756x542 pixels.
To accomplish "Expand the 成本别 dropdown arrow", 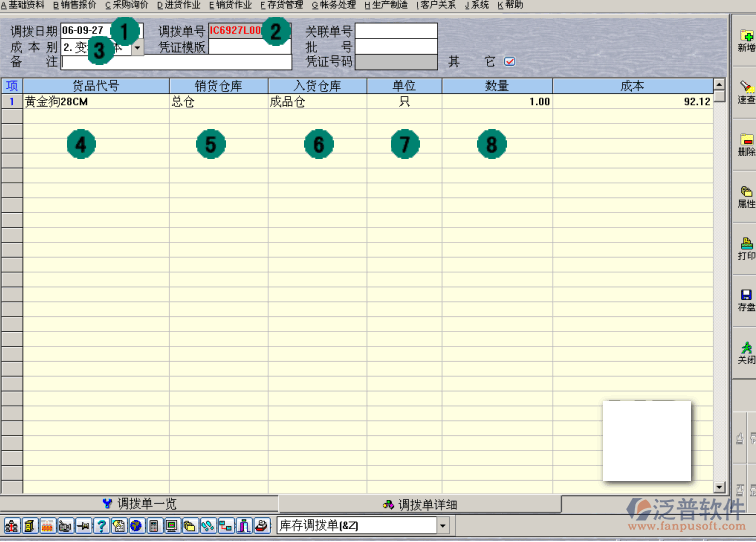I will point(137,47).
